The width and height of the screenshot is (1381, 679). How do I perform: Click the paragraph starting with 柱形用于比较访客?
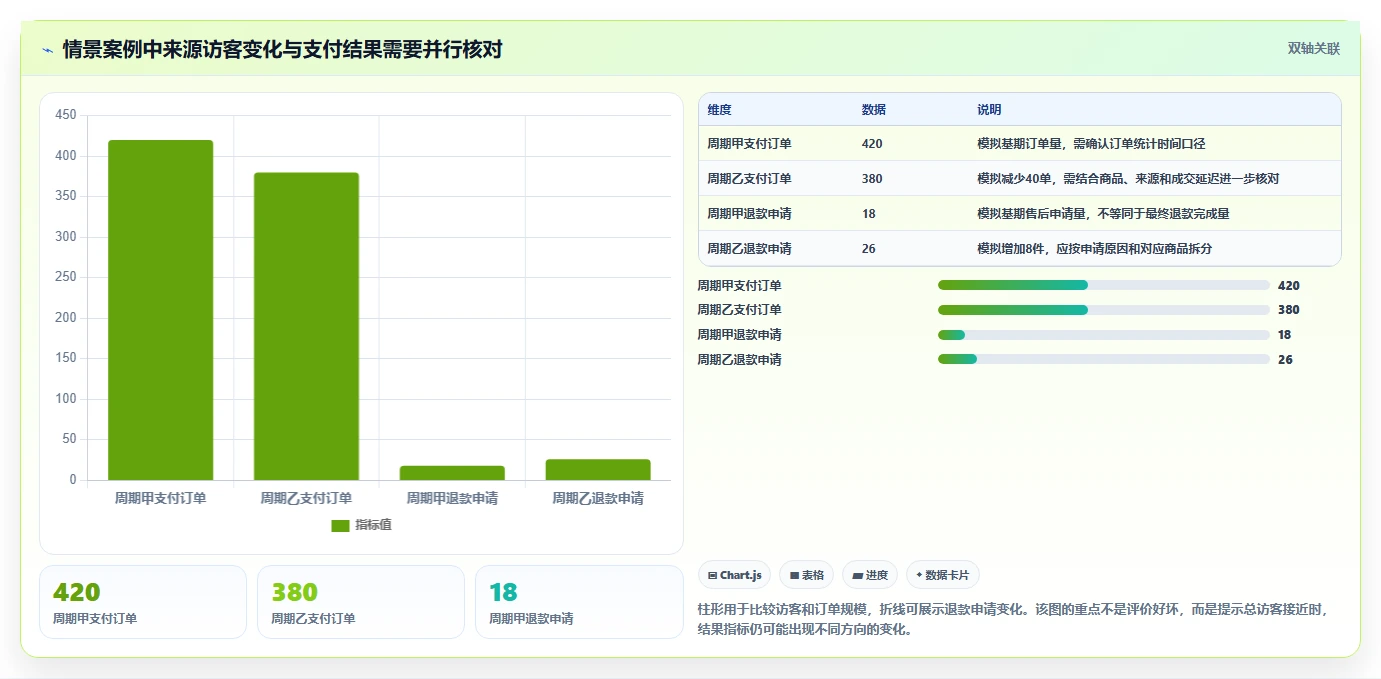[x=1013, y=619]
